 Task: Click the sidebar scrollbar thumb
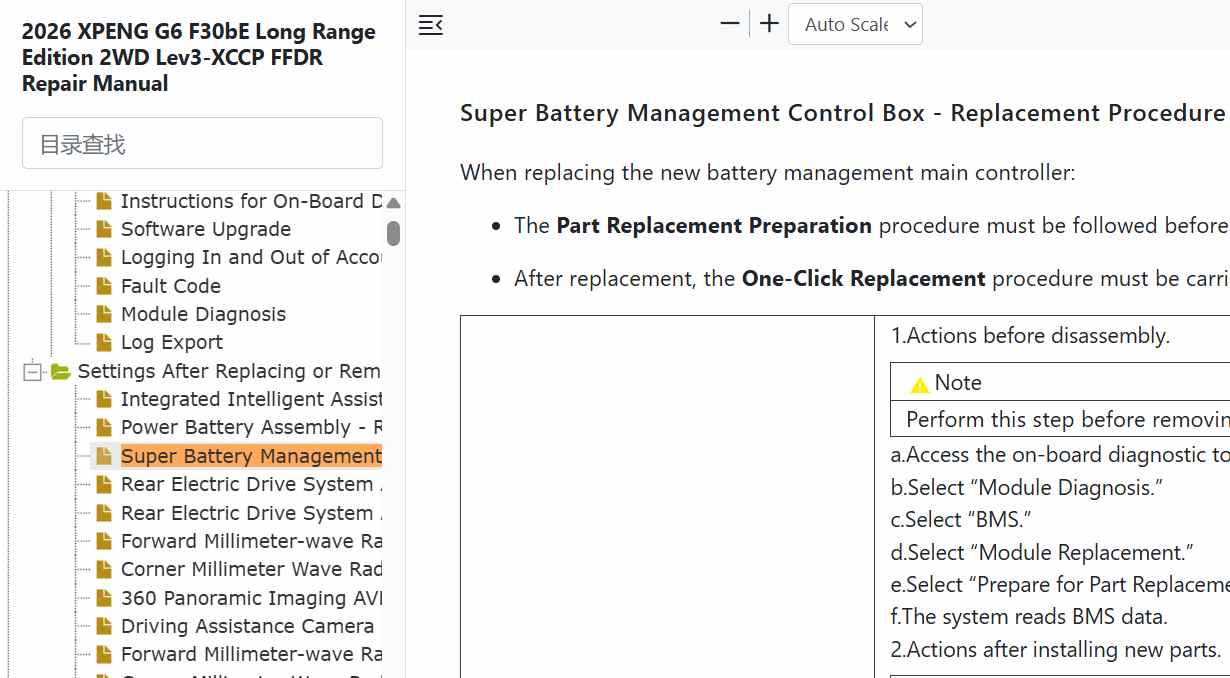(x=393, y=233)
